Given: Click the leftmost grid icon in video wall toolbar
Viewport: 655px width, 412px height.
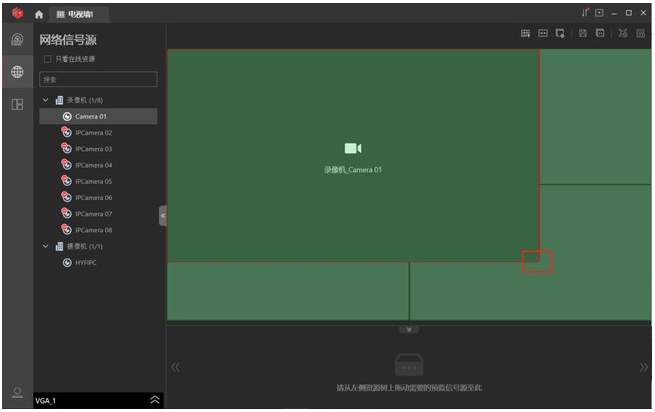Looking at the screenshot, I should (525, 34).
